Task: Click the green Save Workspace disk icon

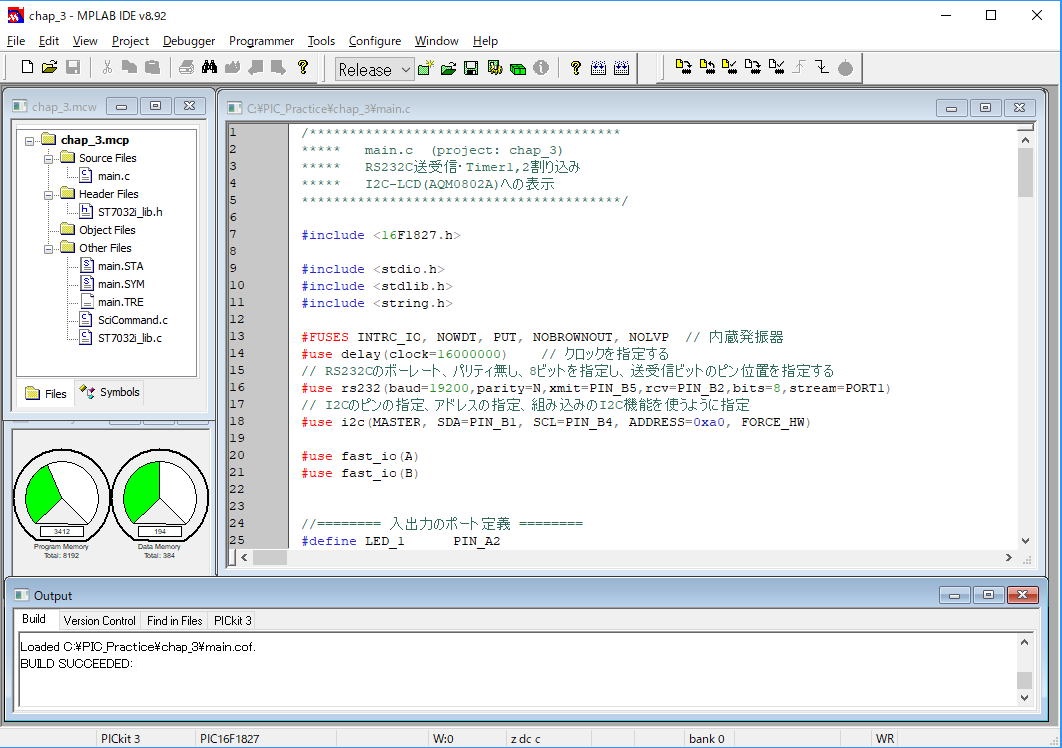Action: [x=471, y=68]
